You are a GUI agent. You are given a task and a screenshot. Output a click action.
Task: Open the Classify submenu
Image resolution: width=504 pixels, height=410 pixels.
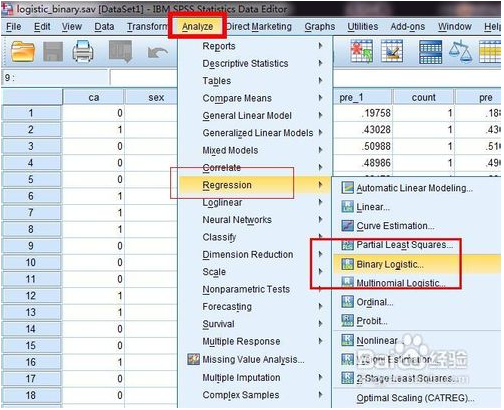tap(255, 237)
